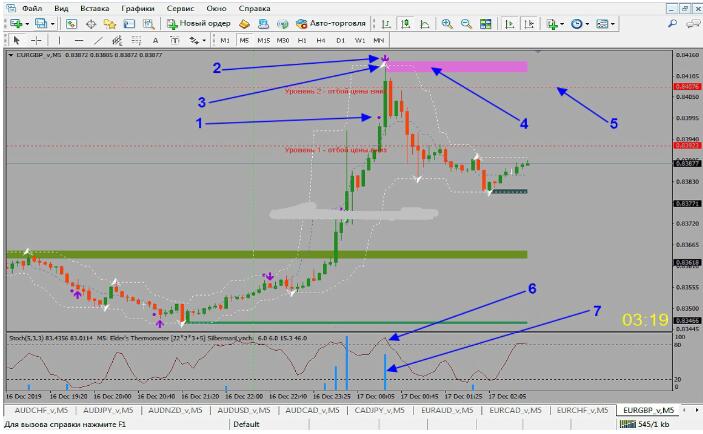This screenshot has width=703, height=434.
Task: Open the Indicators list icon
Action: pos(552,24)
